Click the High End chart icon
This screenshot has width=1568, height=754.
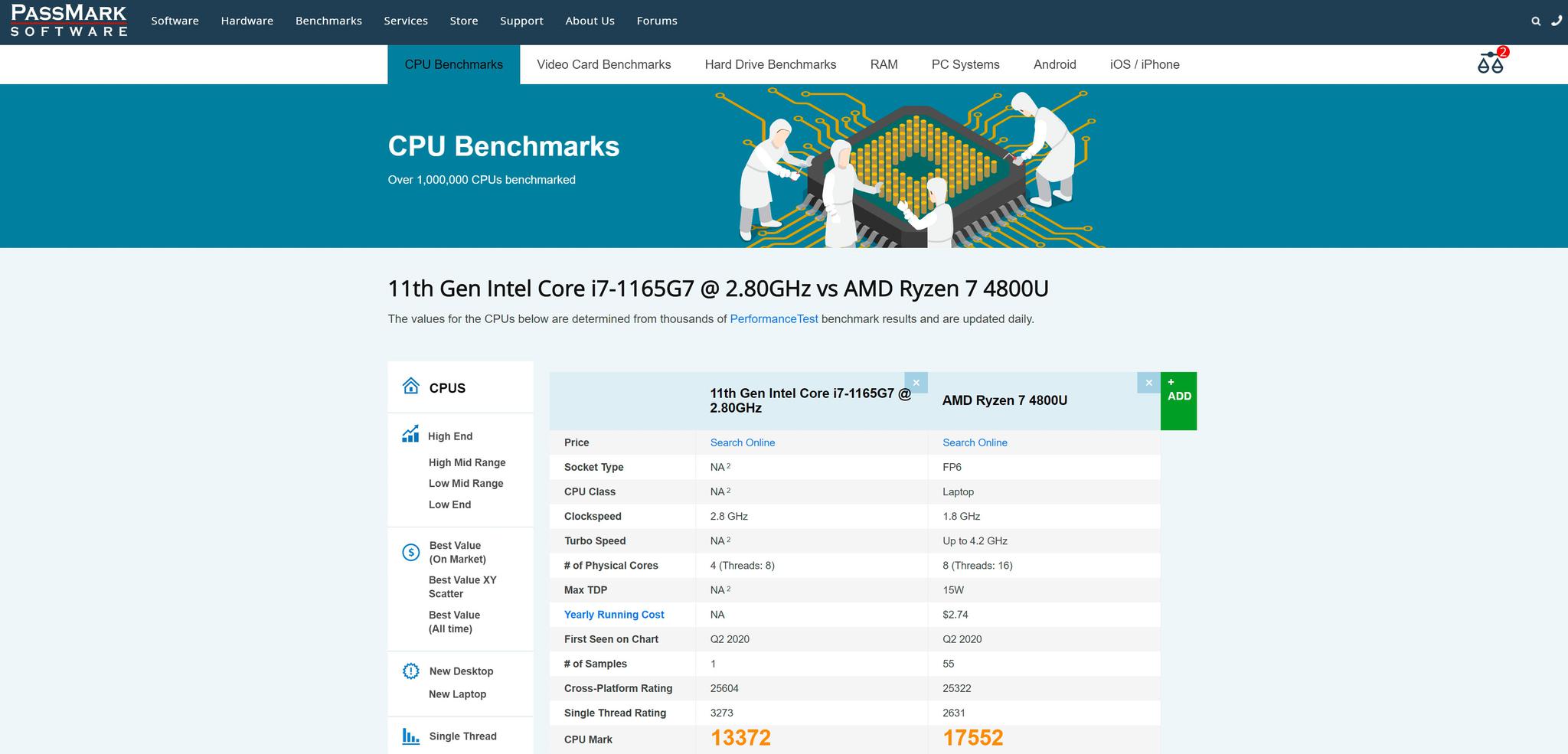coord(410,435)
